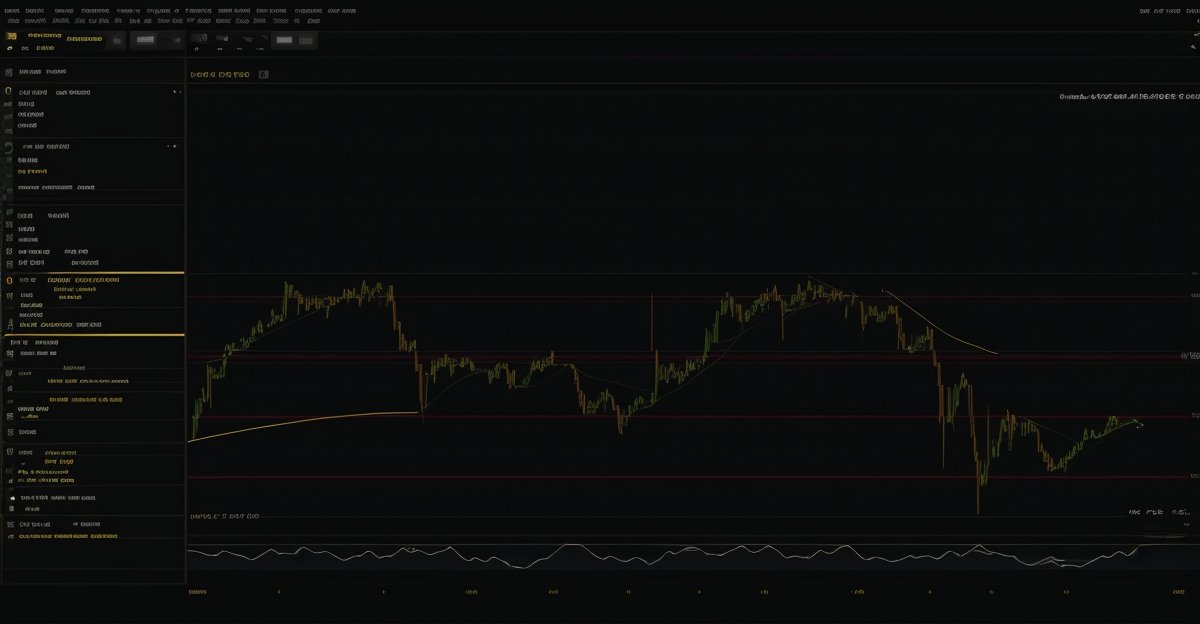This screenshot has width=1200, height=624.
Task: Click the yellow circle icon on the highlighted sidebar row
Action: coord(9,281)
